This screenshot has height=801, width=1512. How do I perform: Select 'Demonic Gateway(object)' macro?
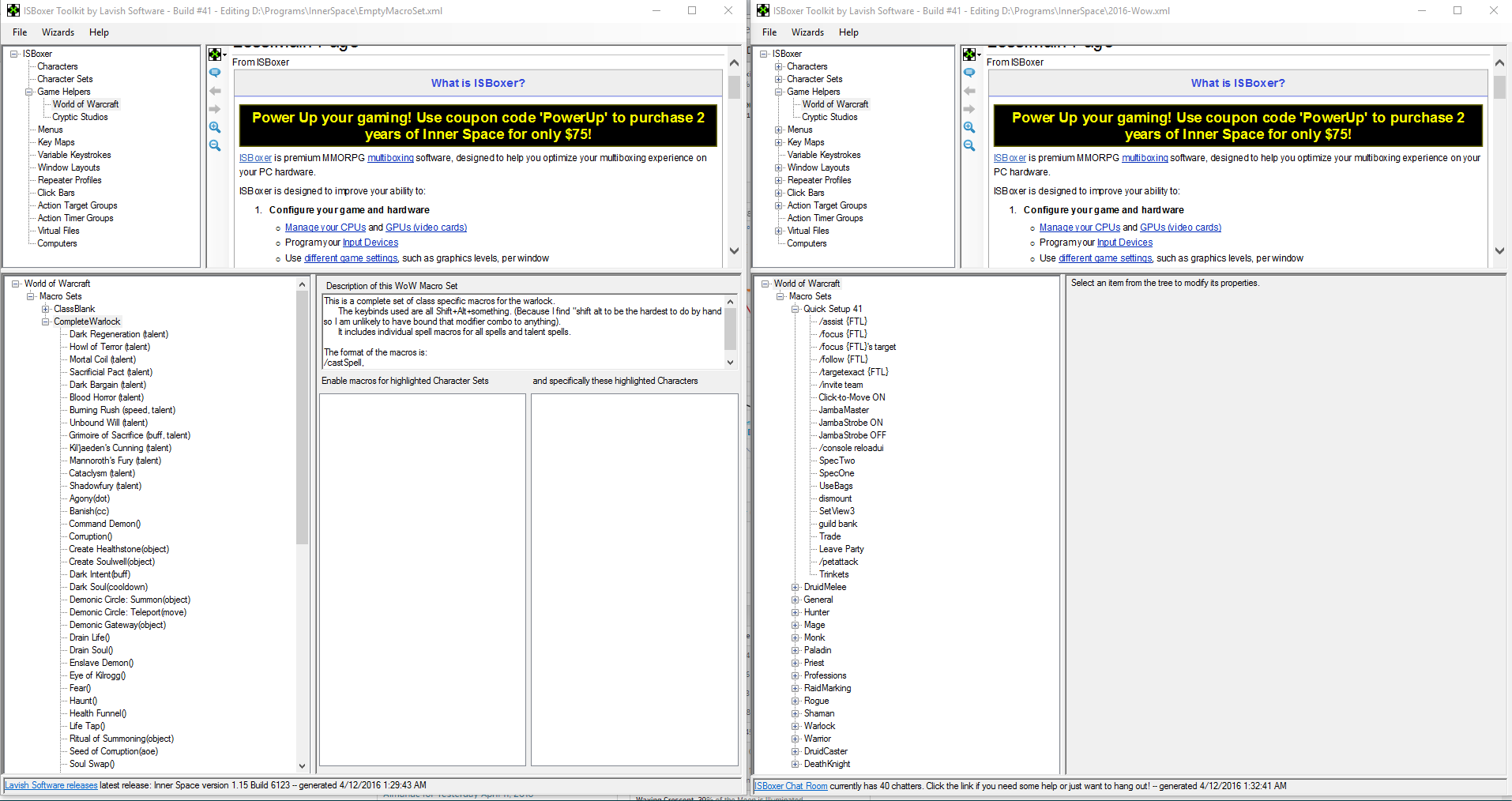point(118,625)
